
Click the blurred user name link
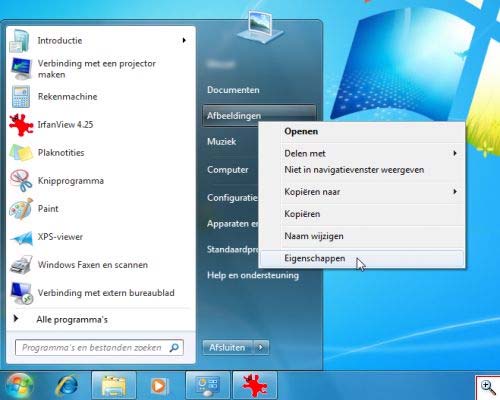(x=220, y=64)
